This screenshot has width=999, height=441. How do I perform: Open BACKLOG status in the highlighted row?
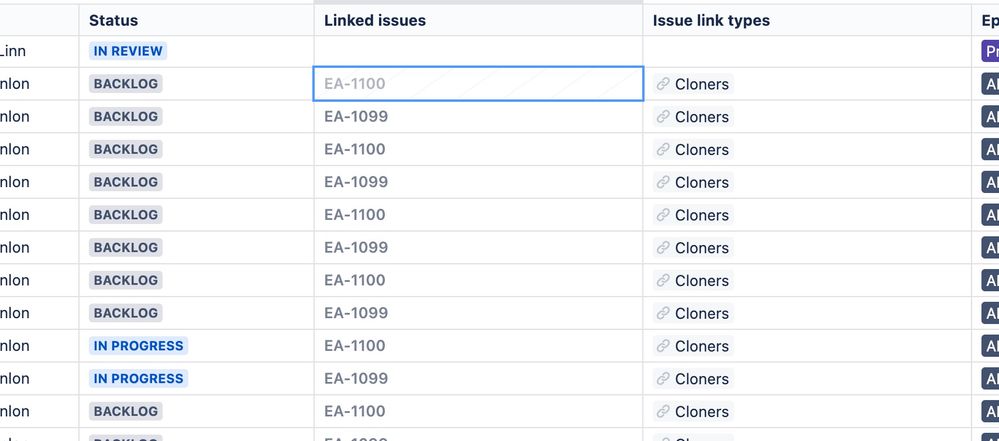[126, 84]
